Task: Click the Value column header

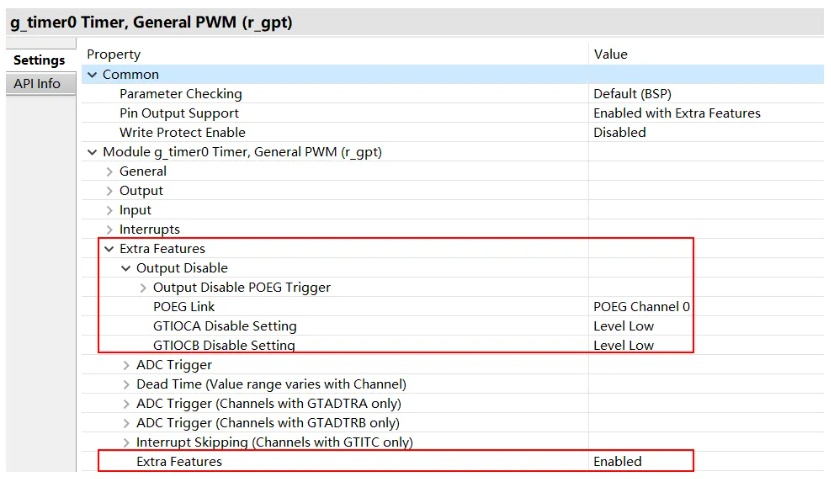Action: (611, 55)
